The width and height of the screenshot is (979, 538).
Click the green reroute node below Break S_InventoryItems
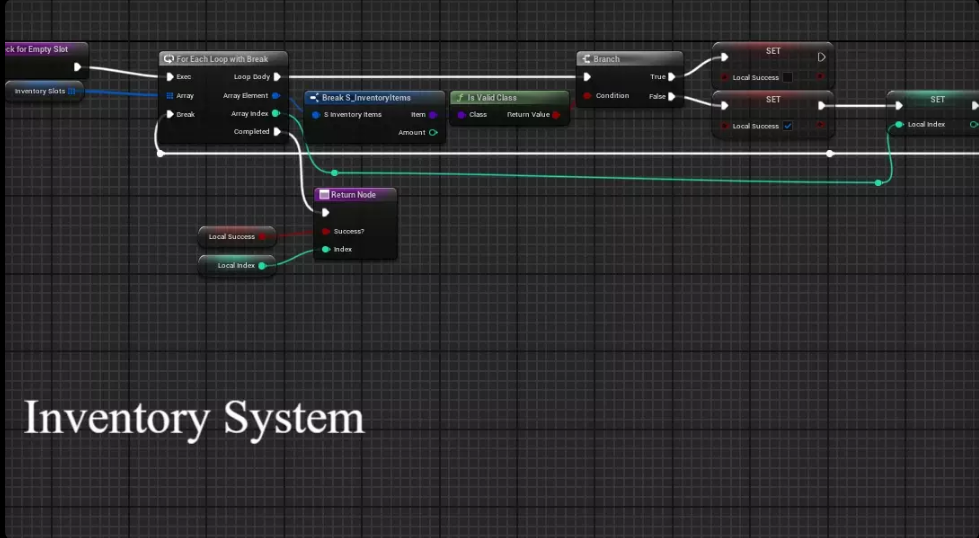334,173
